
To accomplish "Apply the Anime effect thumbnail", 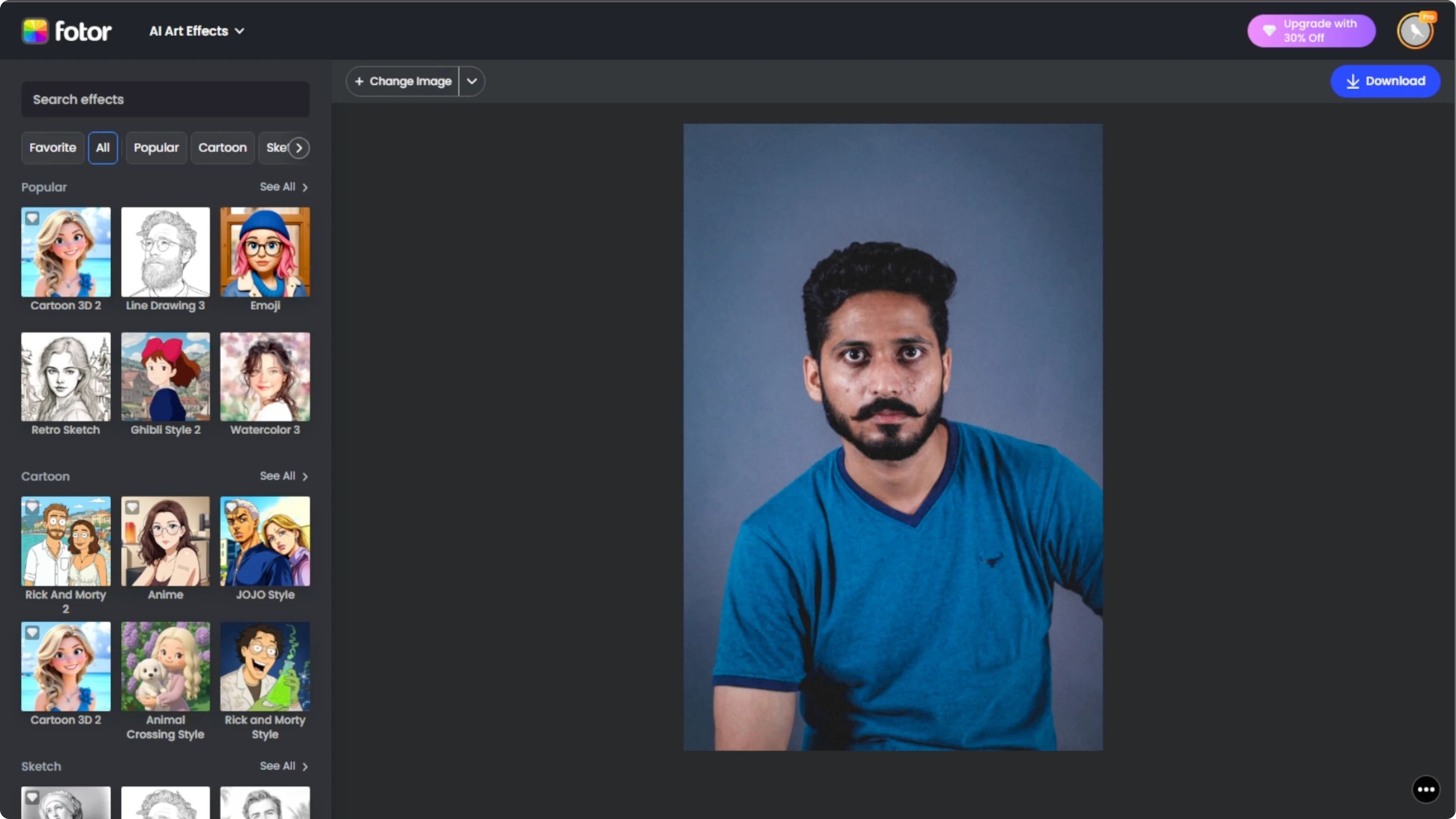I will click(165, 541).
